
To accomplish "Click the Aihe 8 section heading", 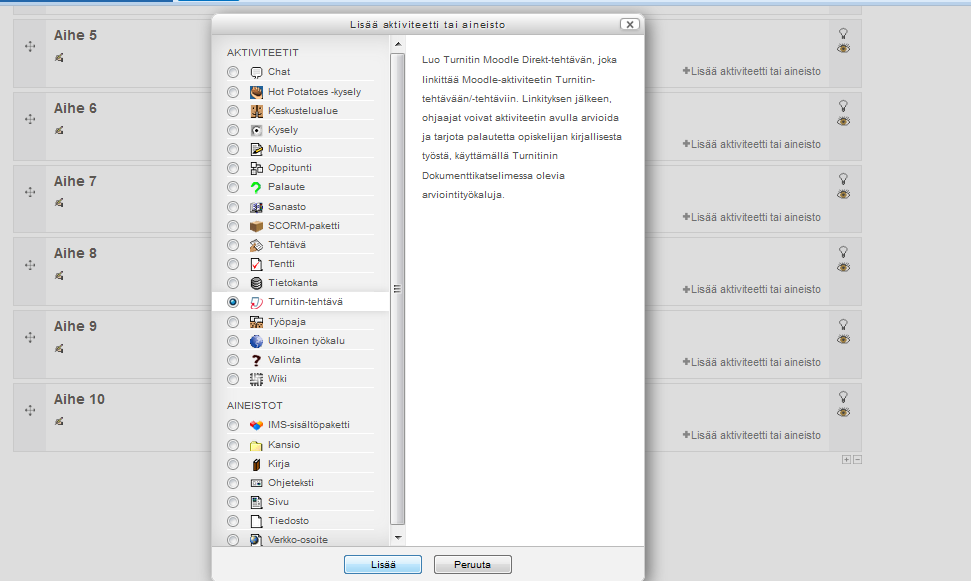I will tap(76, 253).
